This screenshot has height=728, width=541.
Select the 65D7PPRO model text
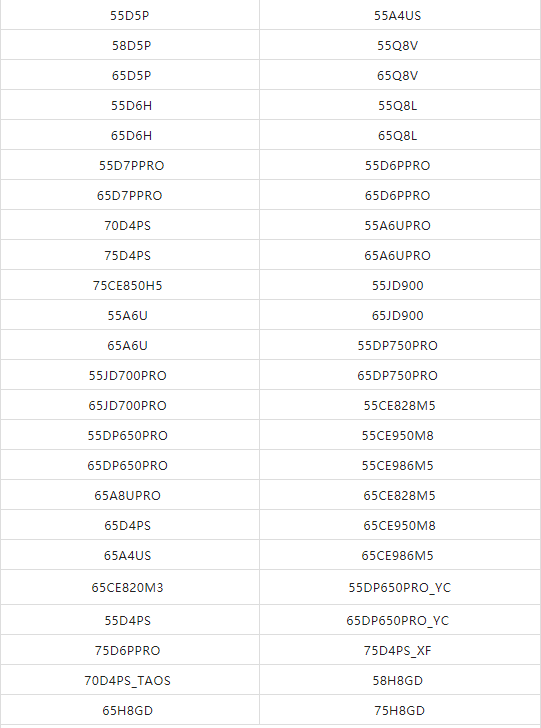[130, 195]
